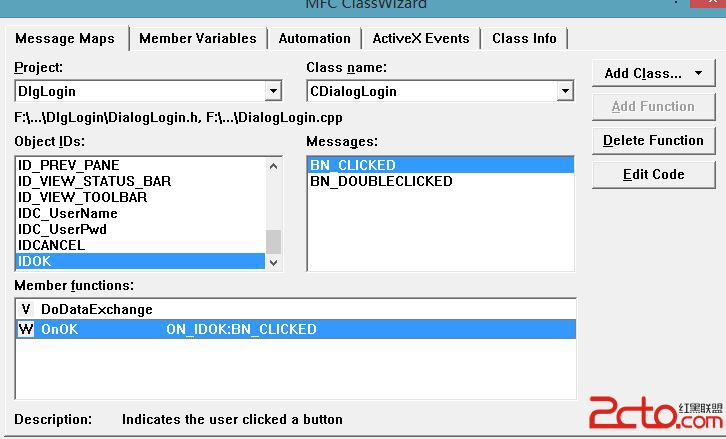Open the Class Info tab
This screenshot has height=439, width=726.
pyautogui.click(x=524, y=38)
